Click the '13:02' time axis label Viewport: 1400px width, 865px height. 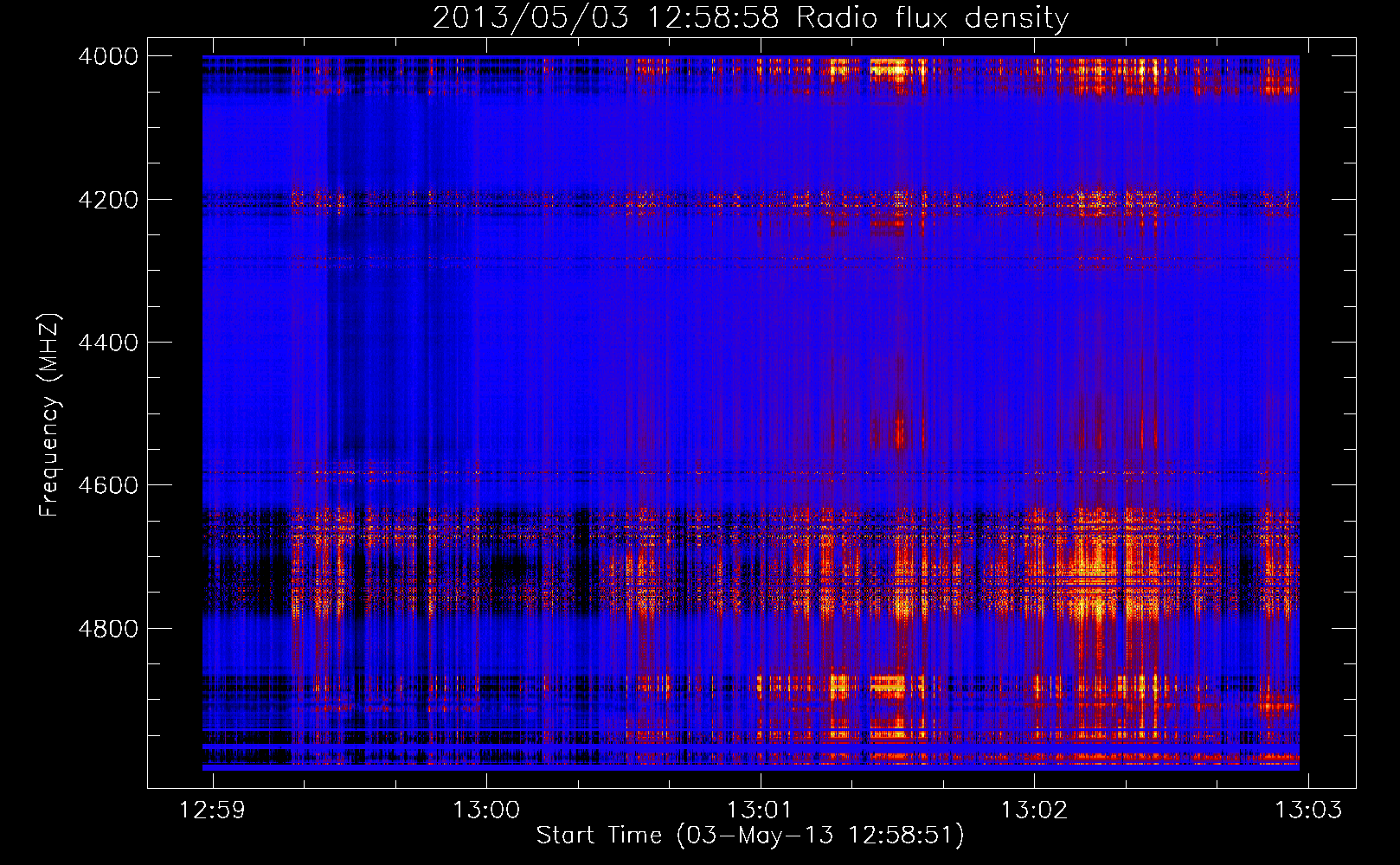(x=1034, y=810)
